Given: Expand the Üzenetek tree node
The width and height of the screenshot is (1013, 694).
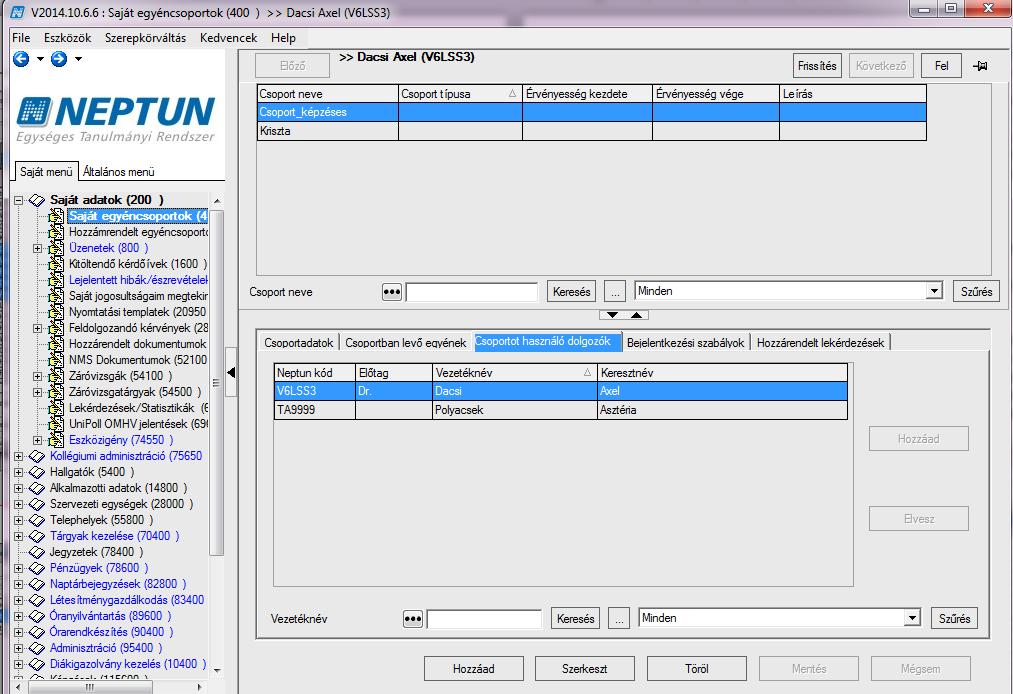Looking at the screenshot, I should click(x=37, y=248).
